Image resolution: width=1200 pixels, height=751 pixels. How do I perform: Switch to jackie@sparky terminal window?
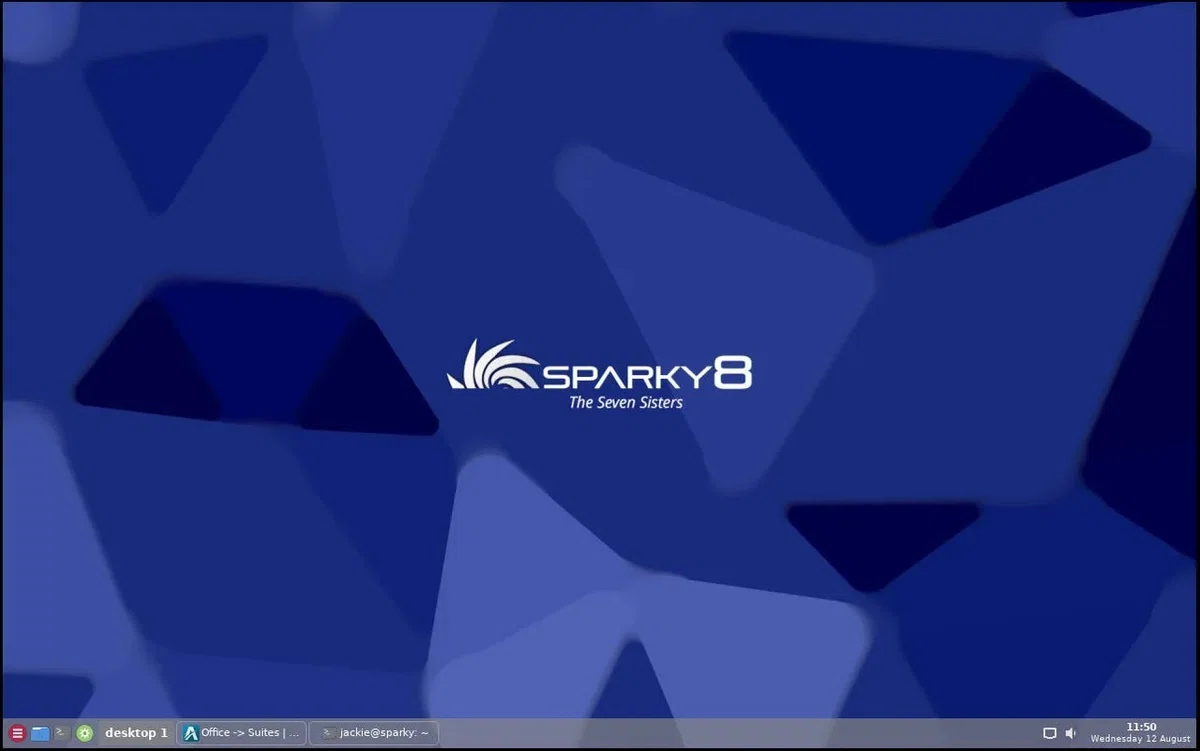(x=374, y=733)
